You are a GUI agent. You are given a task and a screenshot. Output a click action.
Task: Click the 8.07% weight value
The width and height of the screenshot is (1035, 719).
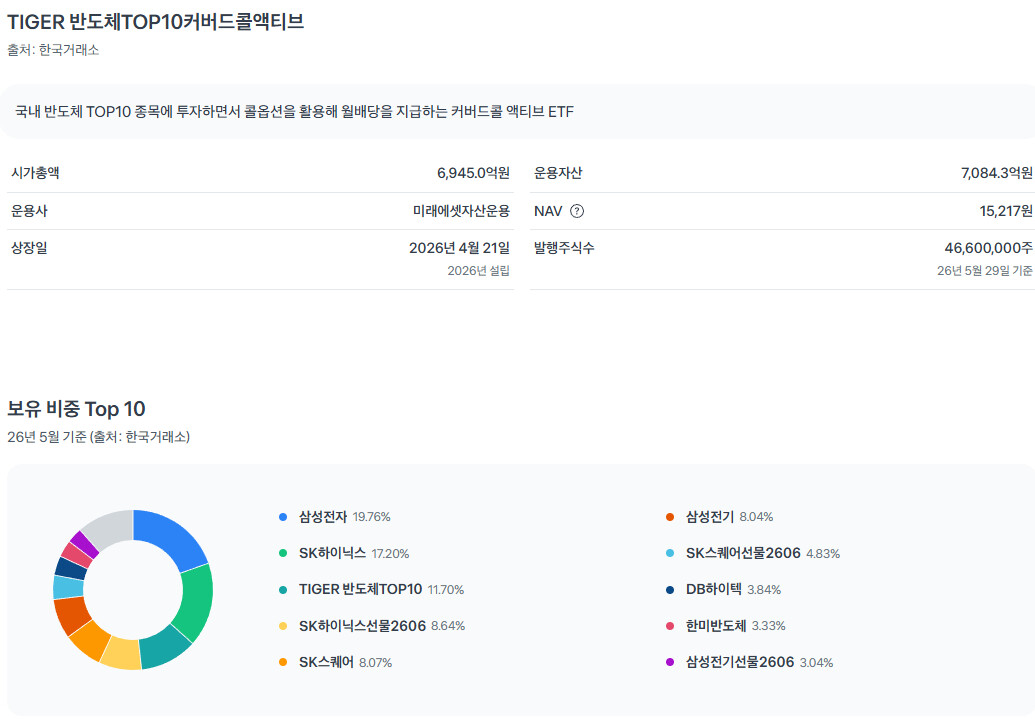click(376, 663)
